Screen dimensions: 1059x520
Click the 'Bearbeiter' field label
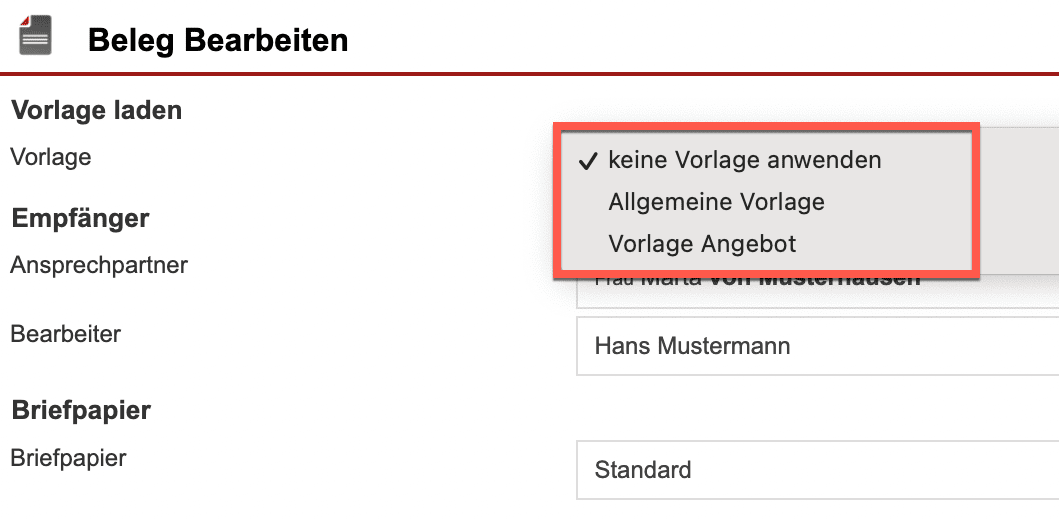tap(66, 334)
